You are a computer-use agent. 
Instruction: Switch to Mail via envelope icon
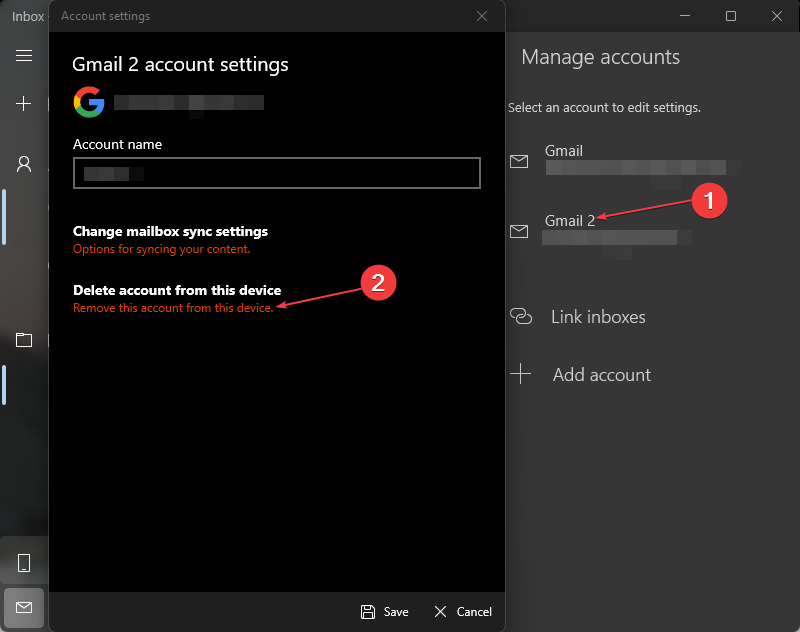pyautogui.click(x=24, y=607)
